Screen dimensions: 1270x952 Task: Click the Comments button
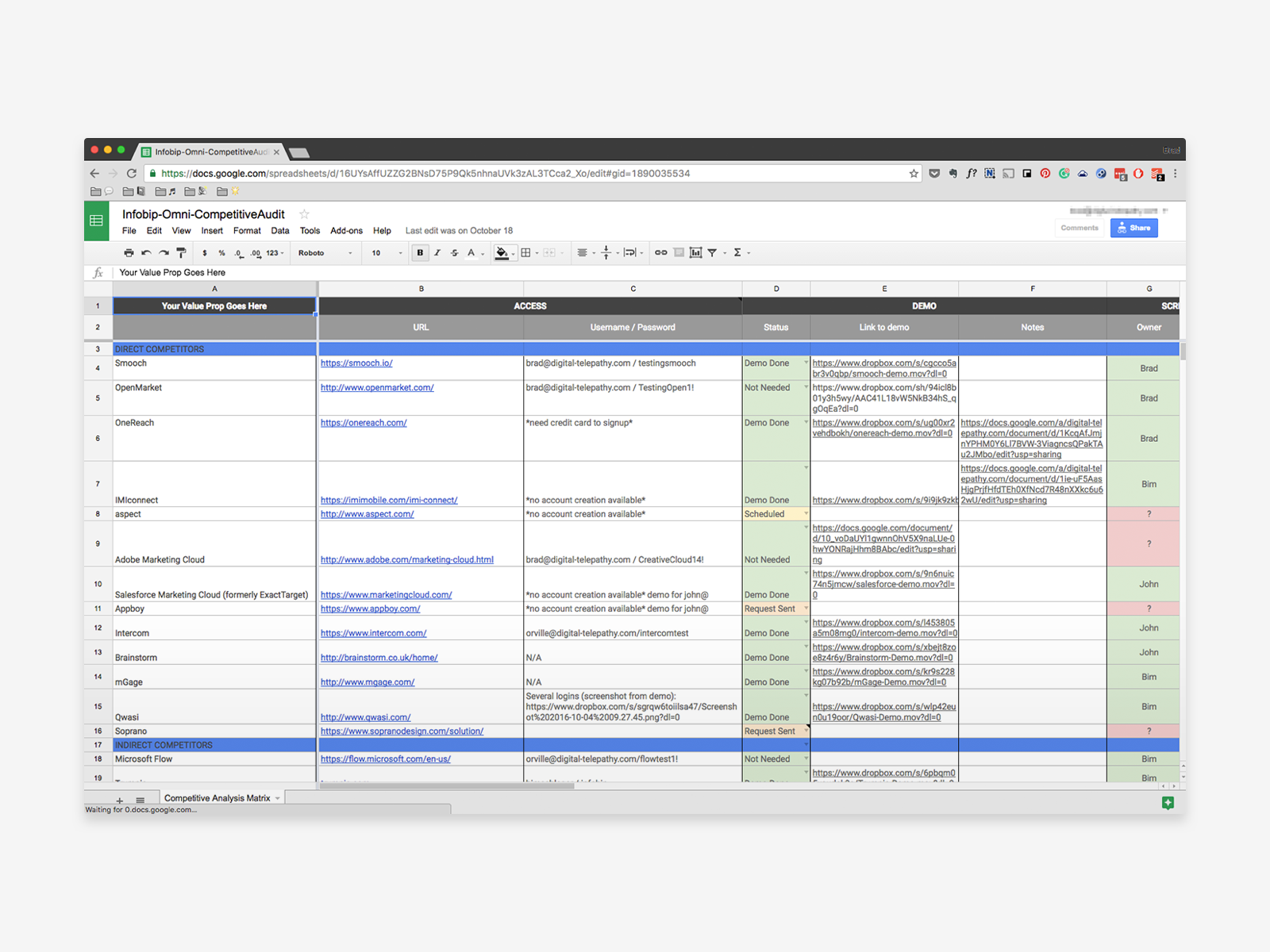point(1079,228)
